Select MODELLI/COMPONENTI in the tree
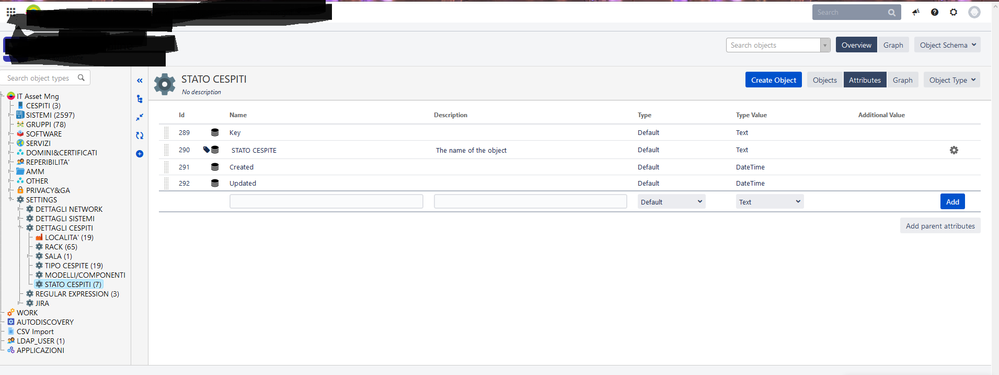 [85, 274]
